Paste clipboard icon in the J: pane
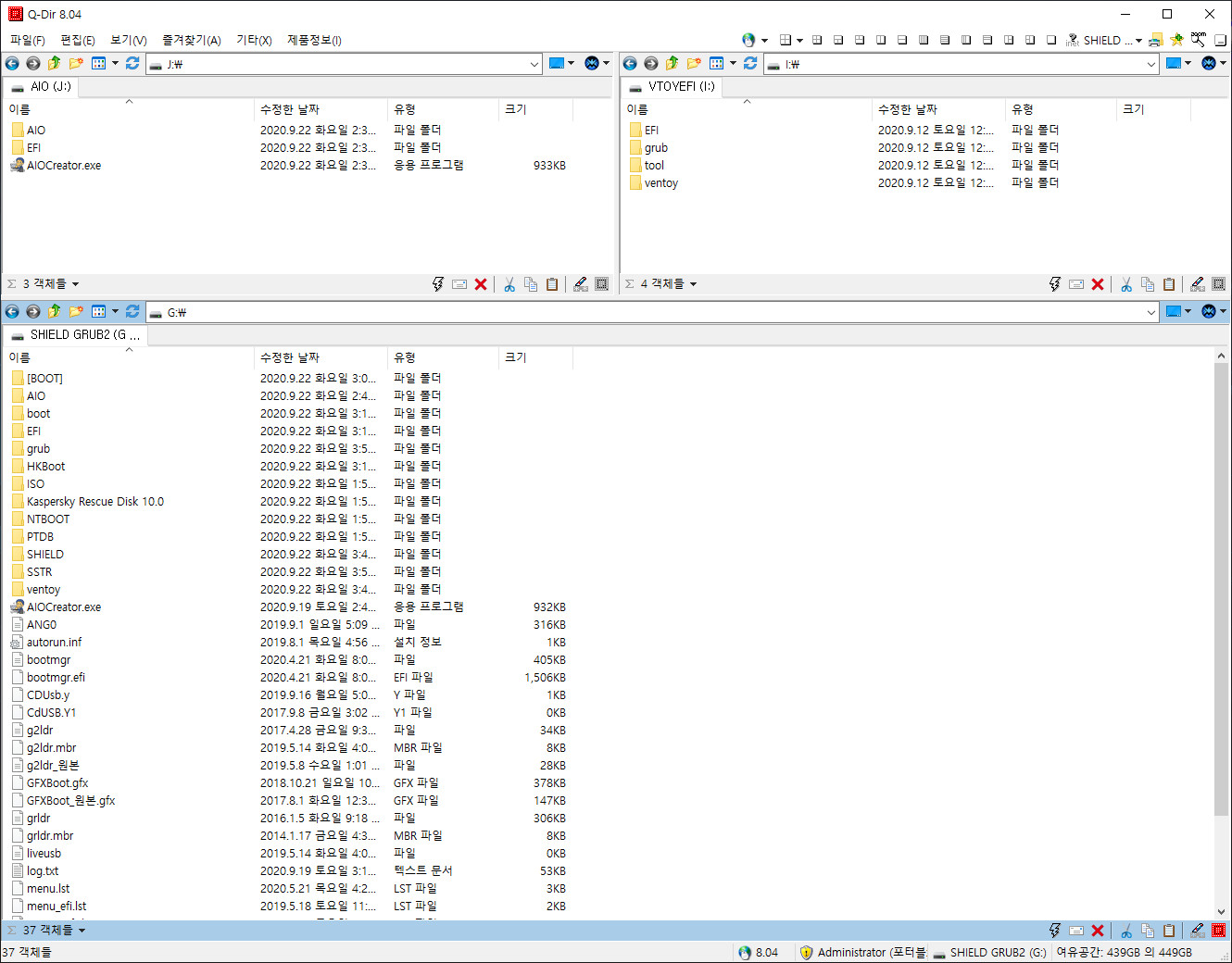This screenshot has height=963, width=1232. pos(552,284)
